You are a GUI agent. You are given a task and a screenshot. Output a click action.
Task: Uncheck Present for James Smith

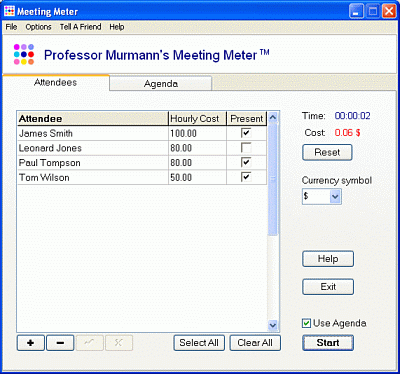tap(246, 133)
